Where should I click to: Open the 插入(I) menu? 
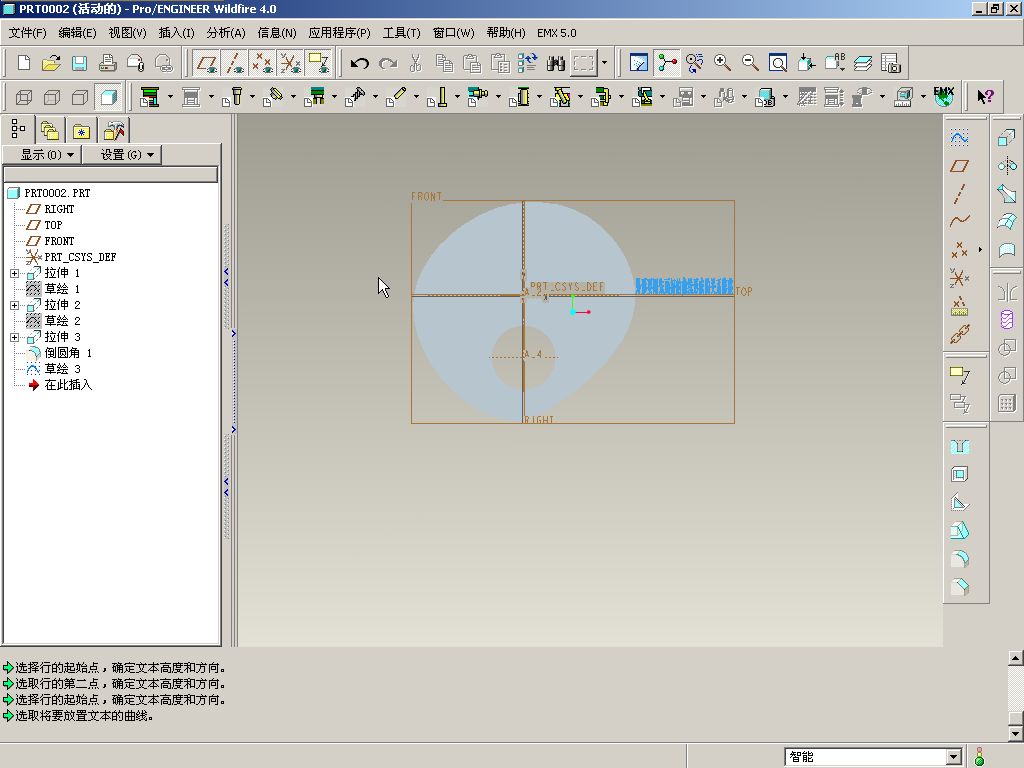(x=176, y=33)
